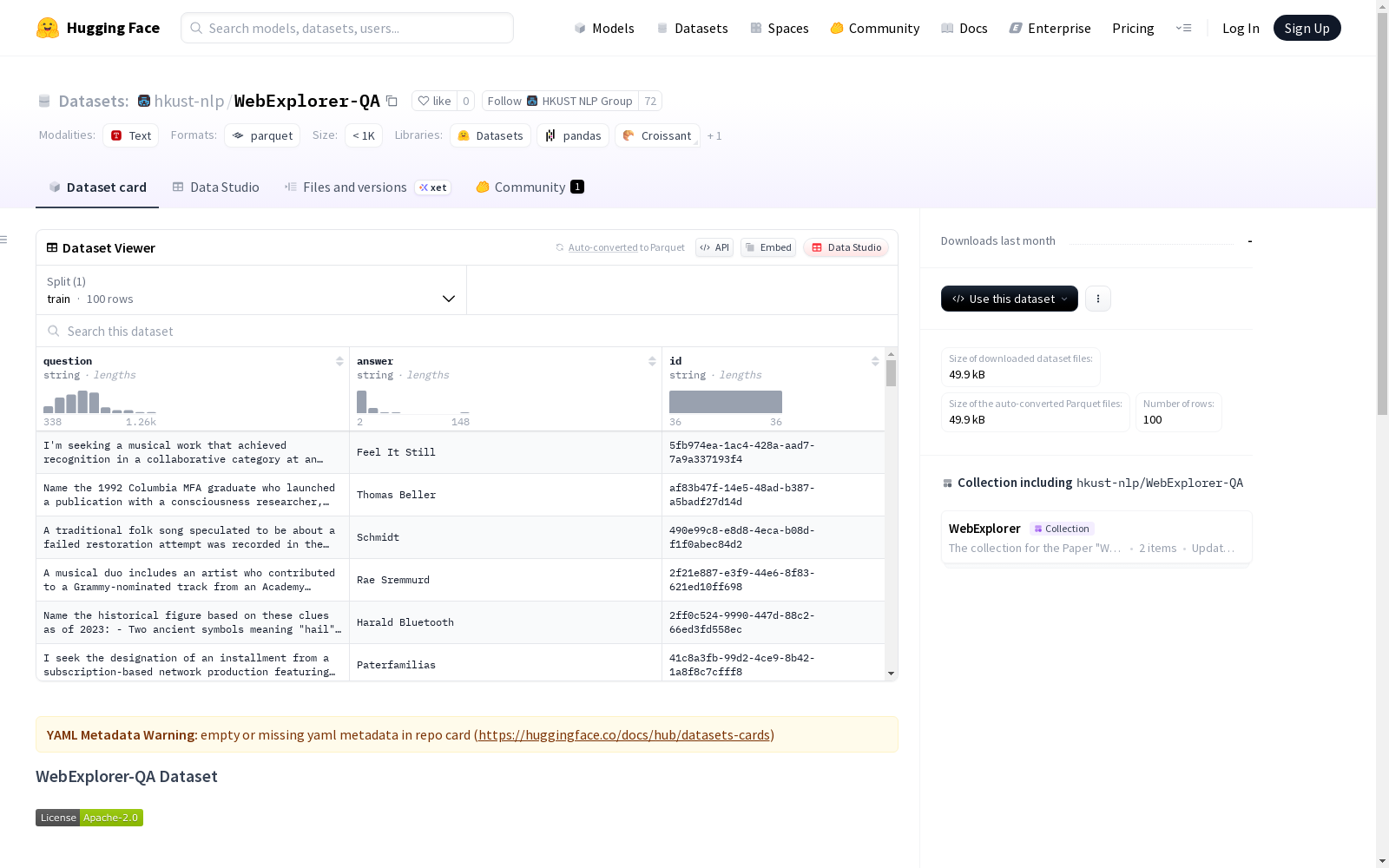Open the datasets-cards documentation link
The width and height of the screenshot is (1389, 868).
coord(624,734)
